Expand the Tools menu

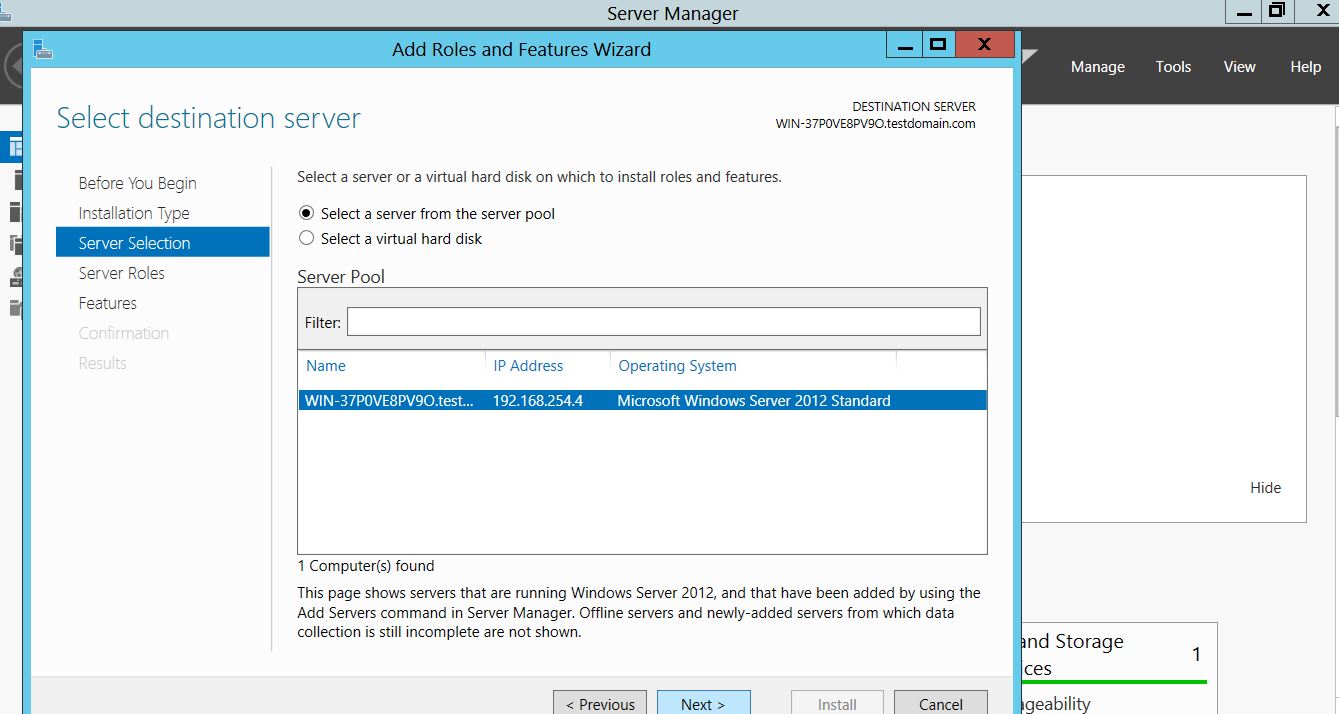click(x=1173, y=67)
